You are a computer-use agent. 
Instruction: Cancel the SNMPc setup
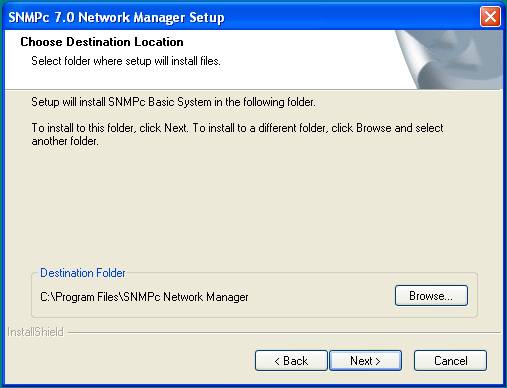(450, 360)
